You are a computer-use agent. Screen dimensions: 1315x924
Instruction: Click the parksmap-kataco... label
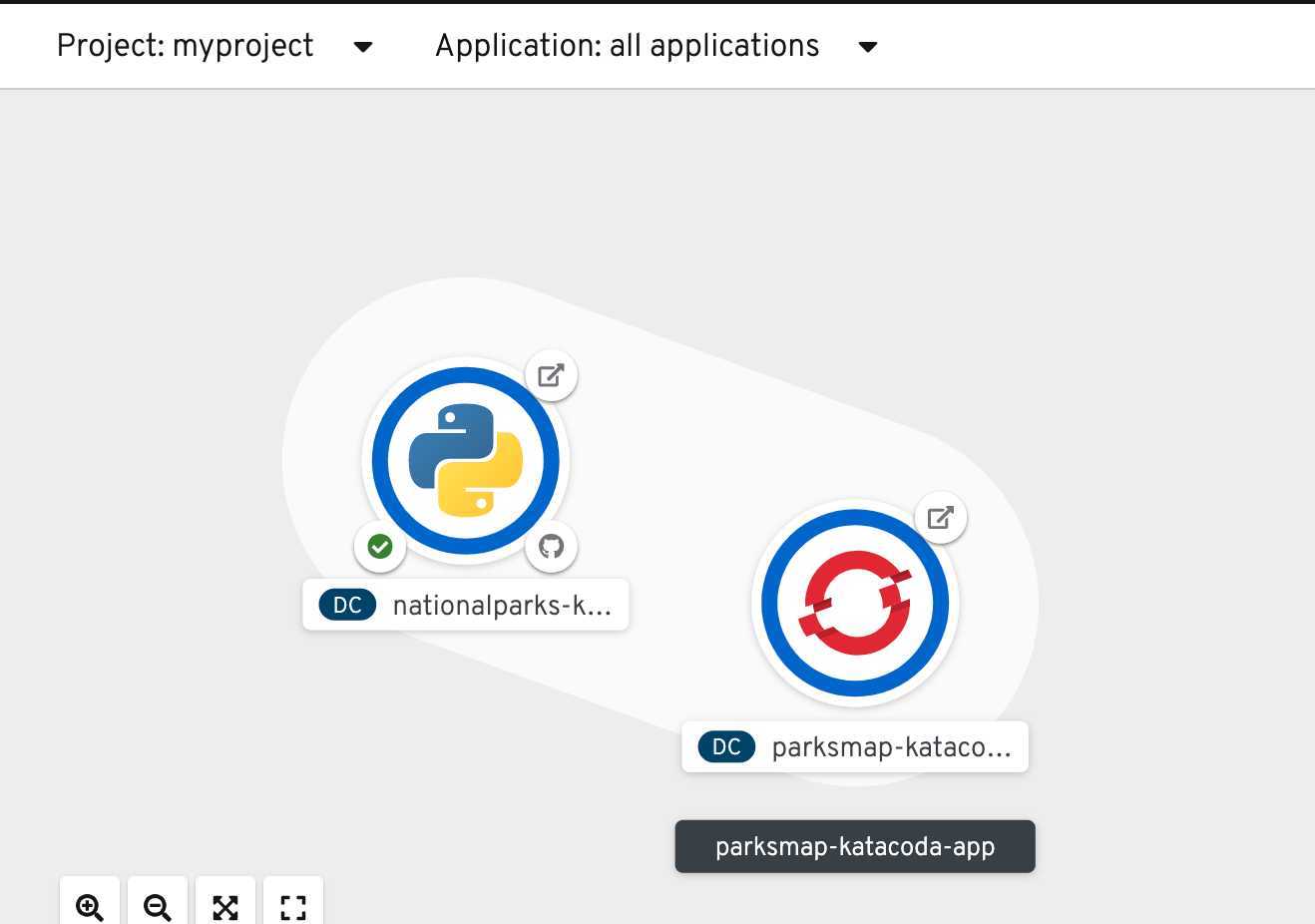click(891, 747)
